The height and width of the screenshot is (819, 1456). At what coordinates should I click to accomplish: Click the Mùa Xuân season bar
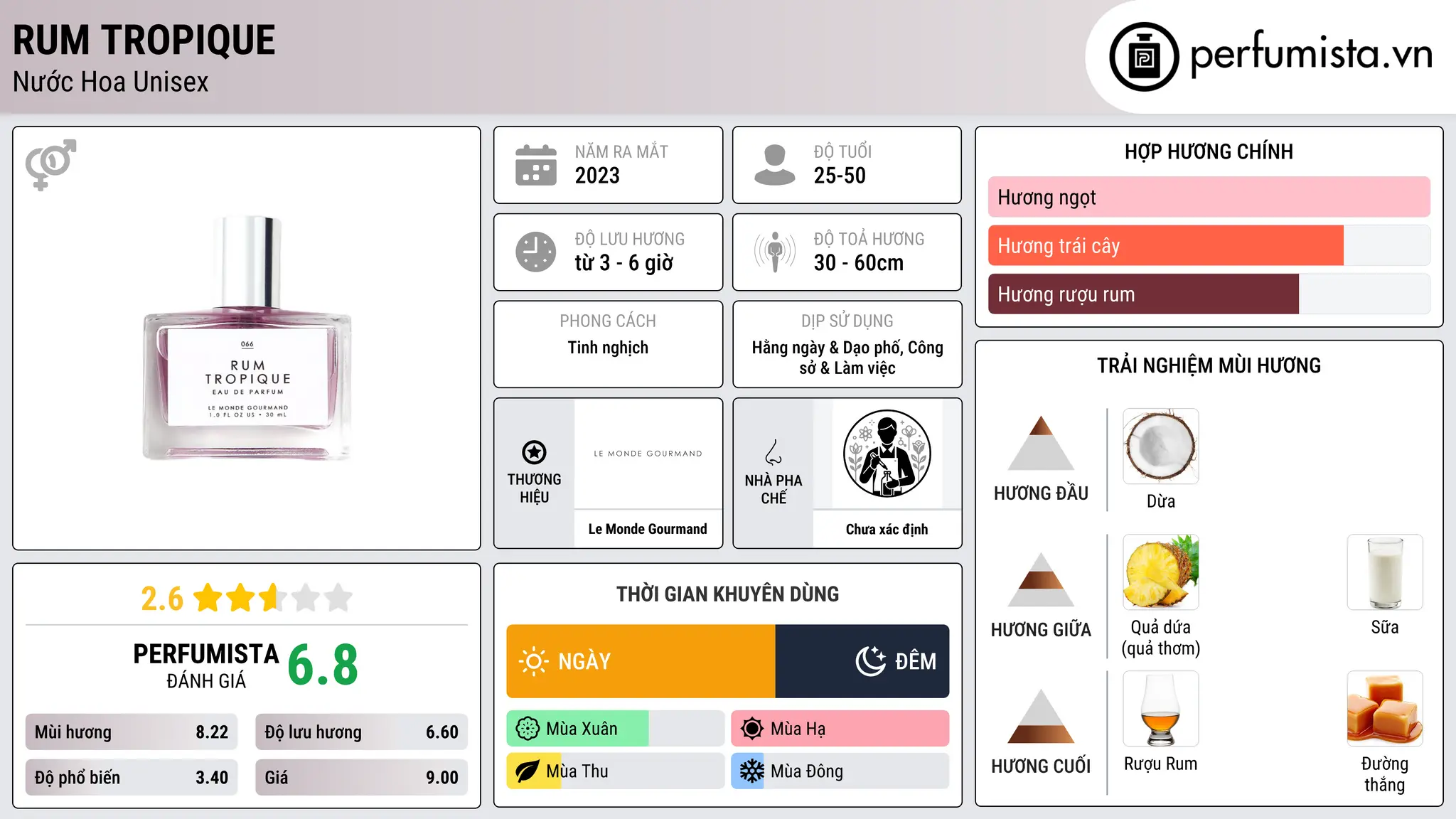[x=616, y=729]
